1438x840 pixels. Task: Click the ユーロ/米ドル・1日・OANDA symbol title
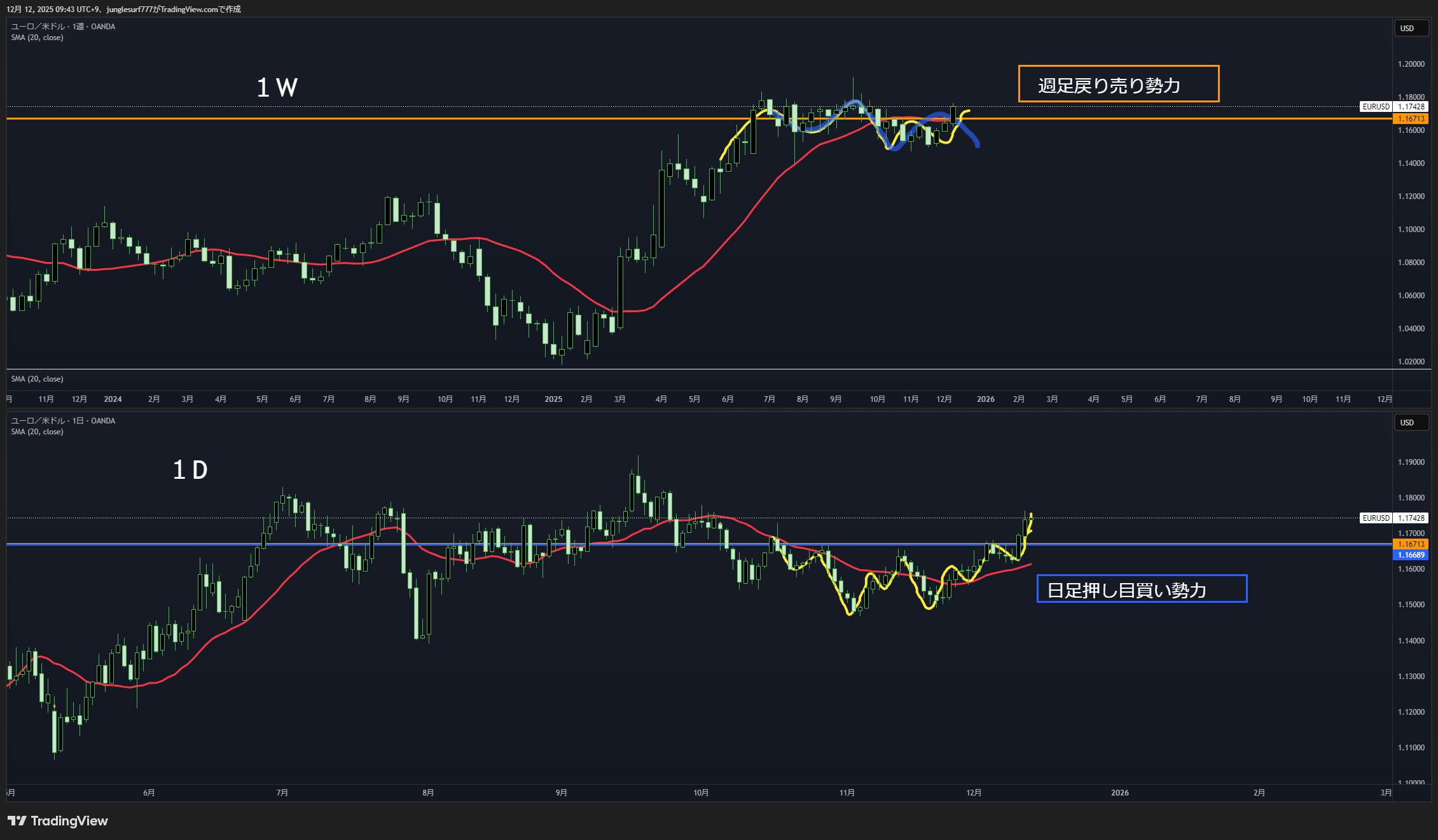click(63, 421)
